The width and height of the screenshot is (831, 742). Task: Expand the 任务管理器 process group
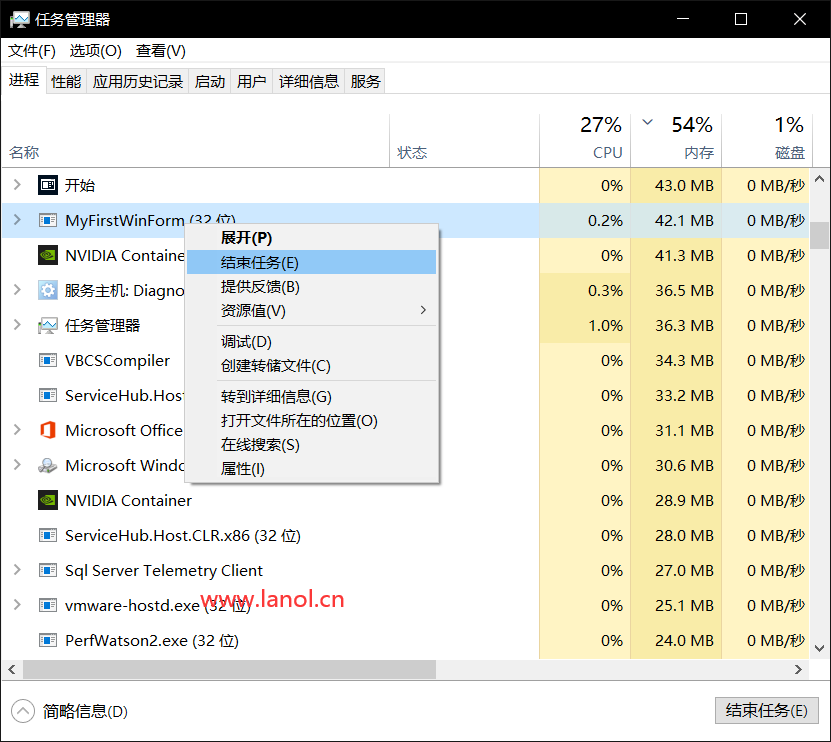coord(17,324)
